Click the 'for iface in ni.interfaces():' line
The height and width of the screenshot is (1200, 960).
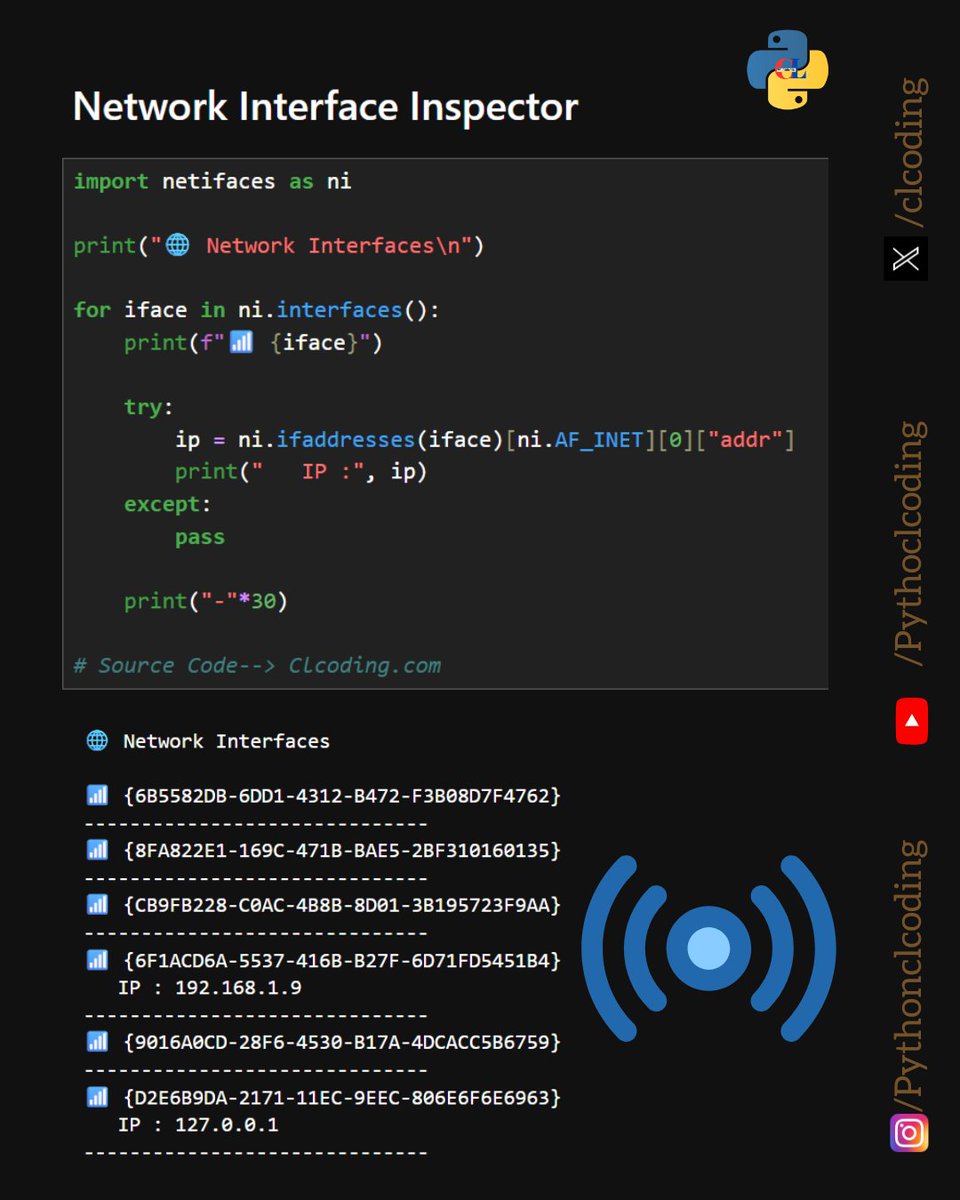(x=257, y=310)
